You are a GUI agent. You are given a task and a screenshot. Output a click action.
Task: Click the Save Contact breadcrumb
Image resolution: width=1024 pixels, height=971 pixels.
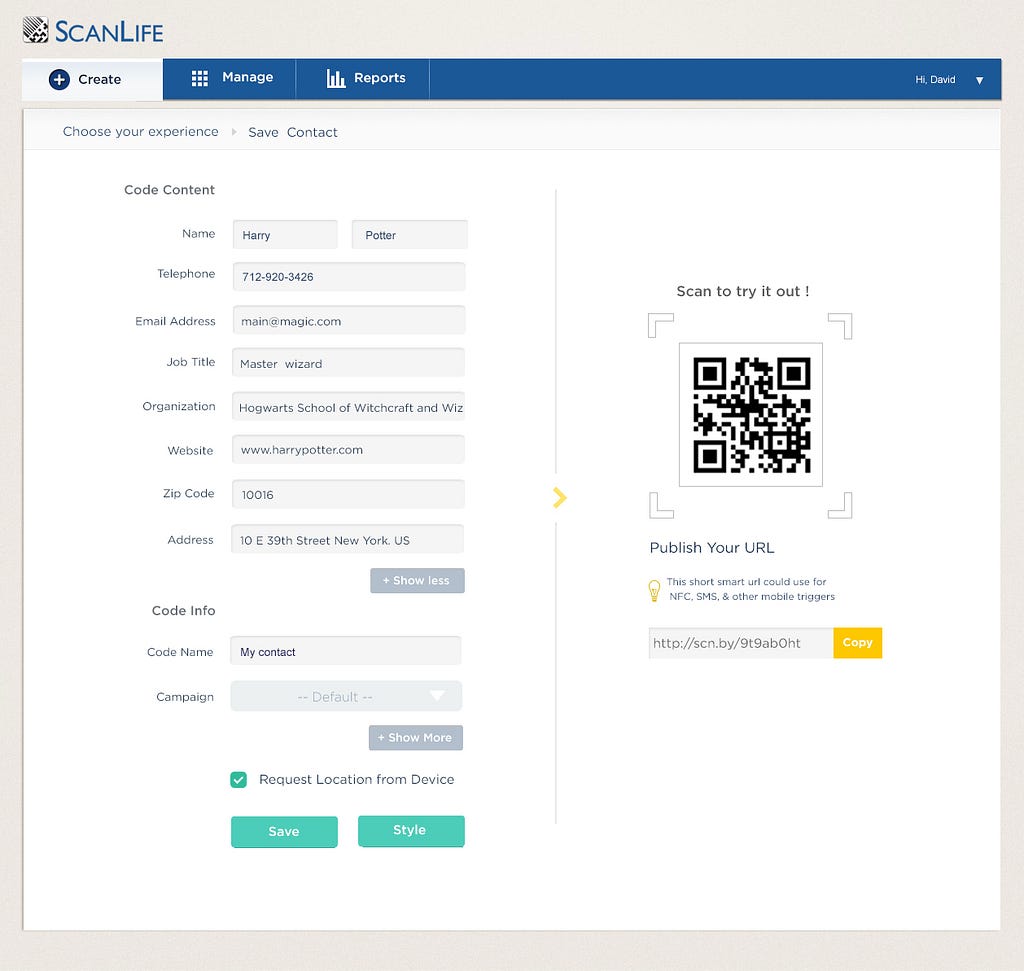tap(293, 133)
